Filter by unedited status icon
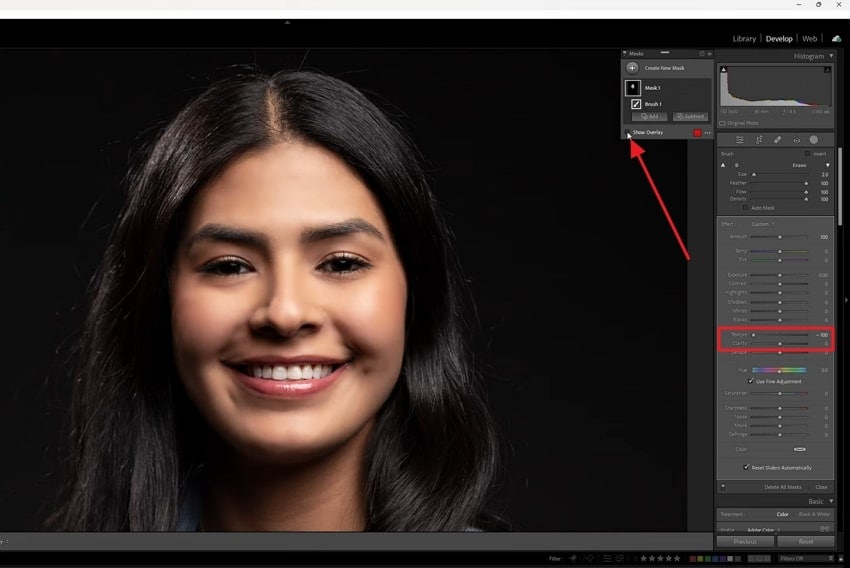The height and width of the screenshot is (568, 850). (620, 558)
